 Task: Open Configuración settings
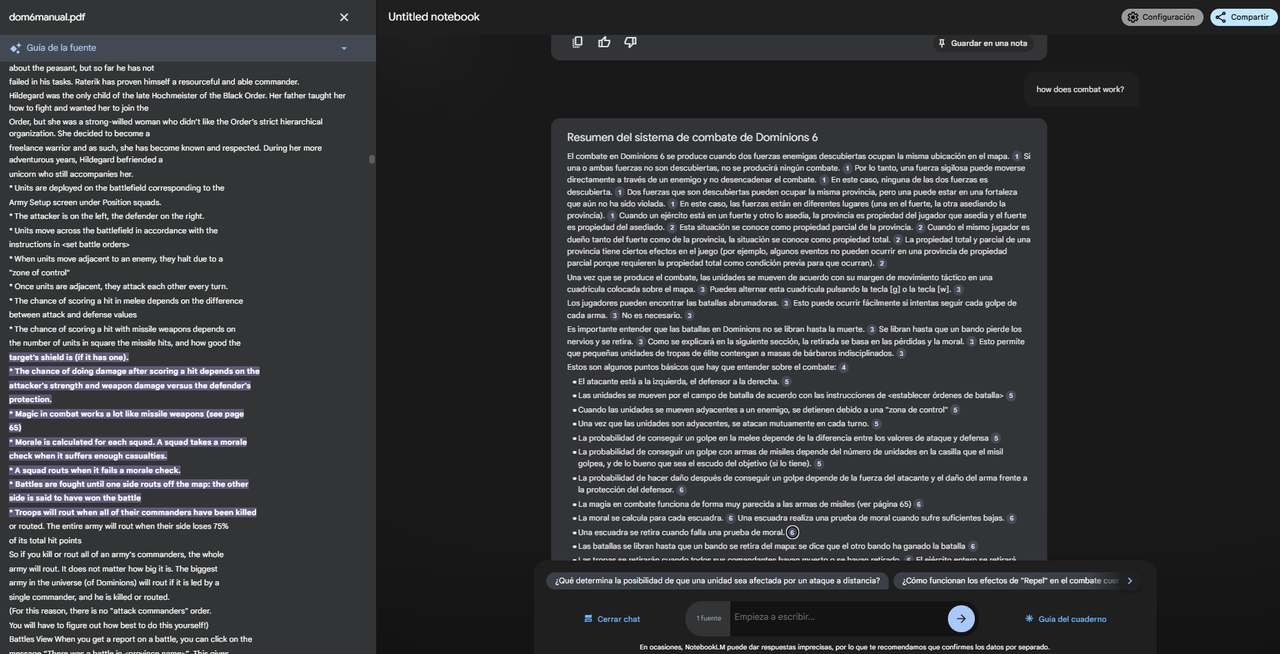click(x=1161, y=17)
